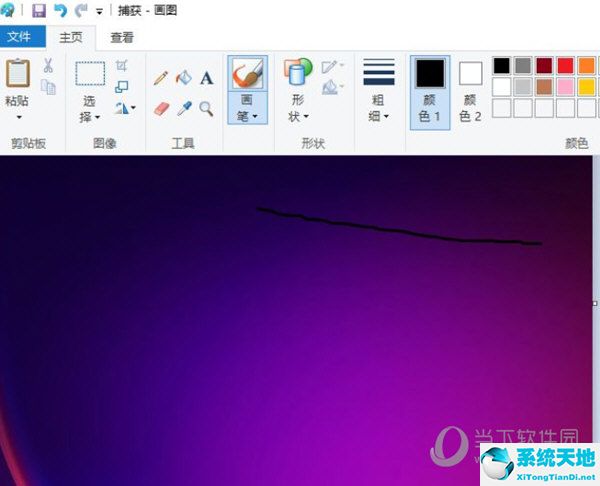Switch to the 主页 tab

click(x=71, y=38)
